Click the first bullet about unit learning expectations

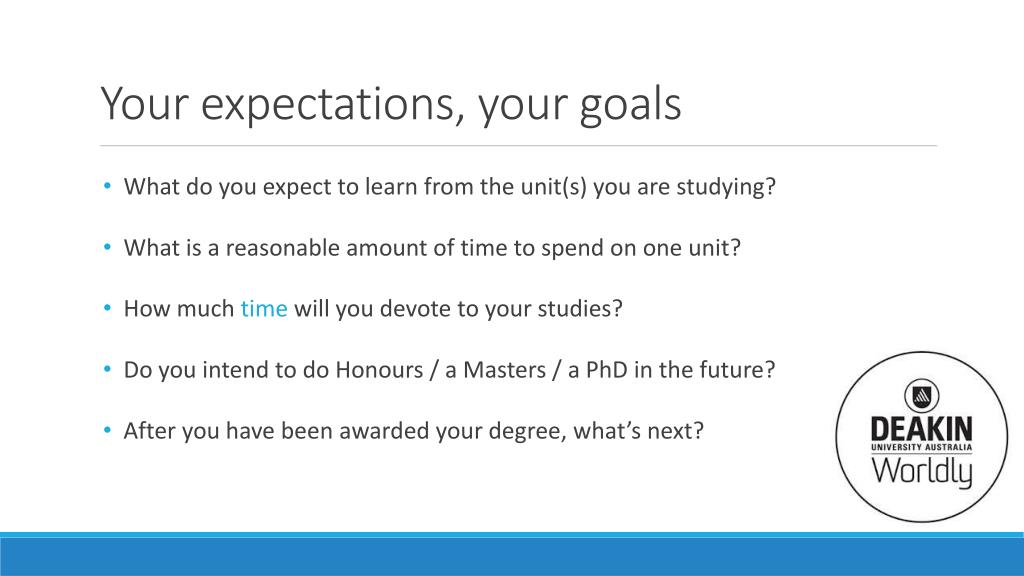[x=449, y=187]
